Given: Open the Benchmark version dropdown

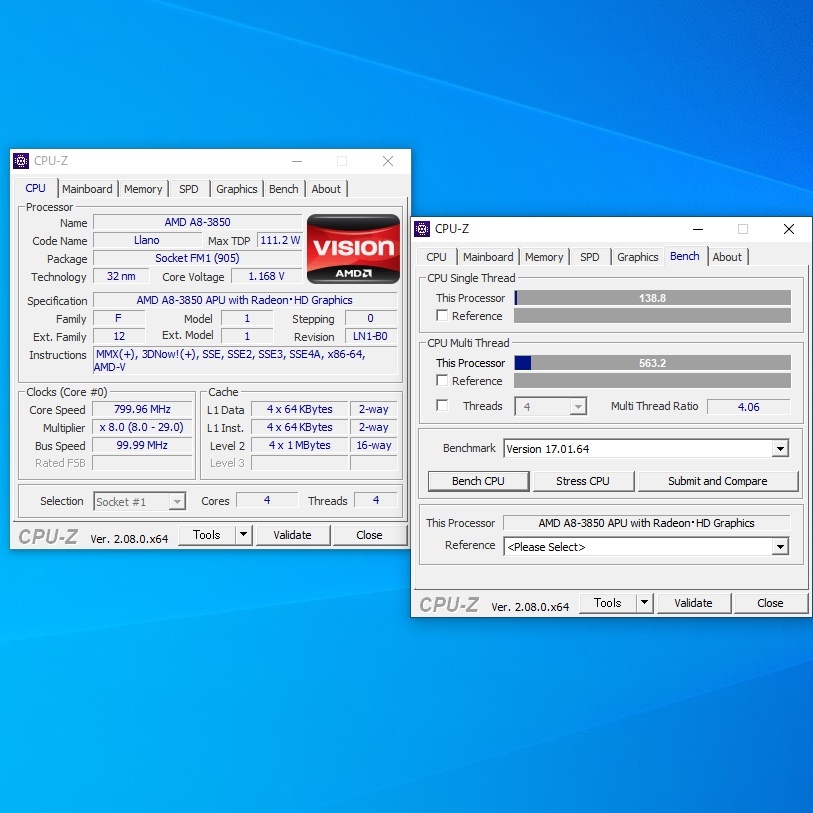Looking at the screenshot, I should 780,448.
